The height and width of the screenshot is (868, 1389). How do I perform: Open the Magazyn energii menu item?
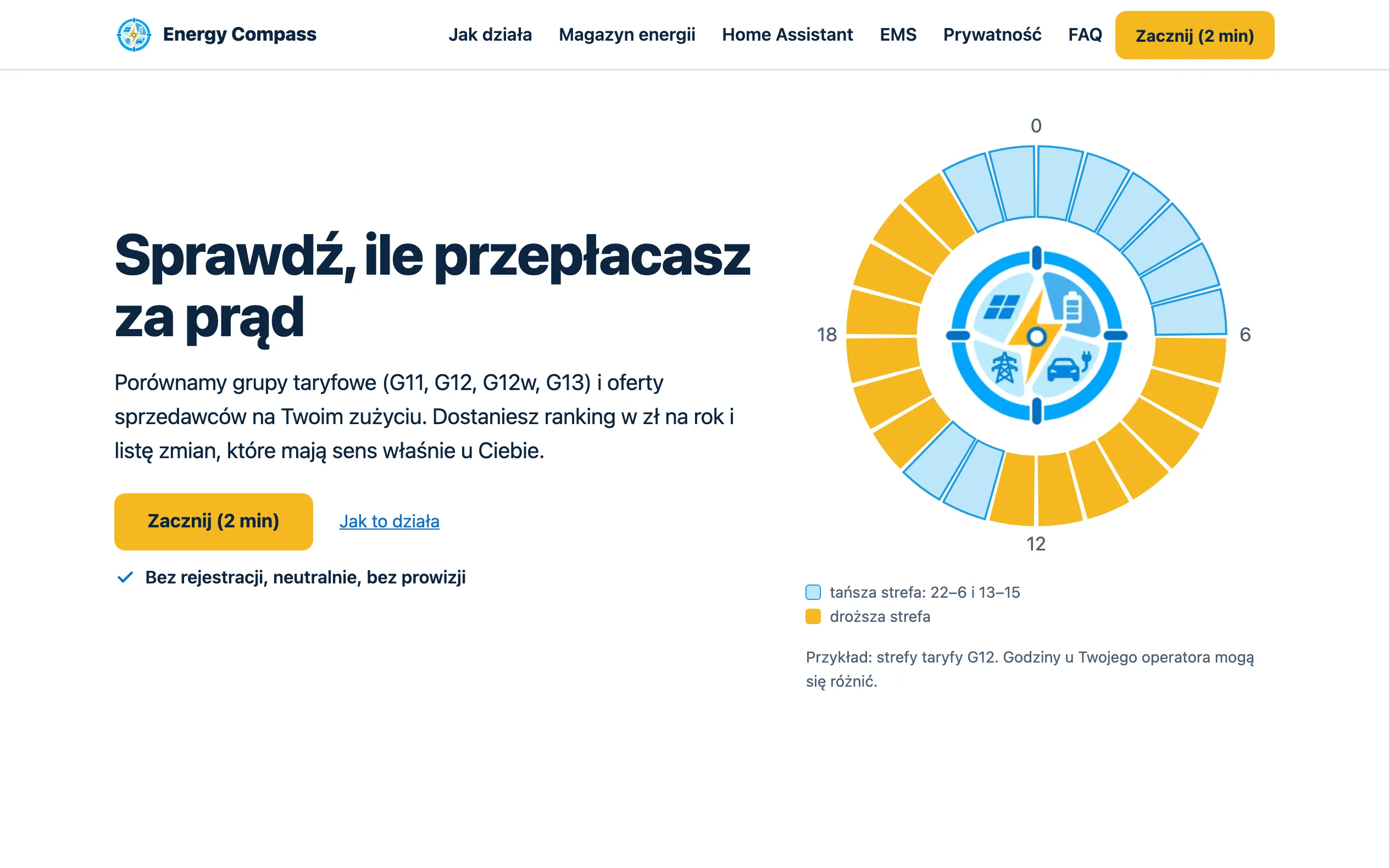tap(627, 35)
